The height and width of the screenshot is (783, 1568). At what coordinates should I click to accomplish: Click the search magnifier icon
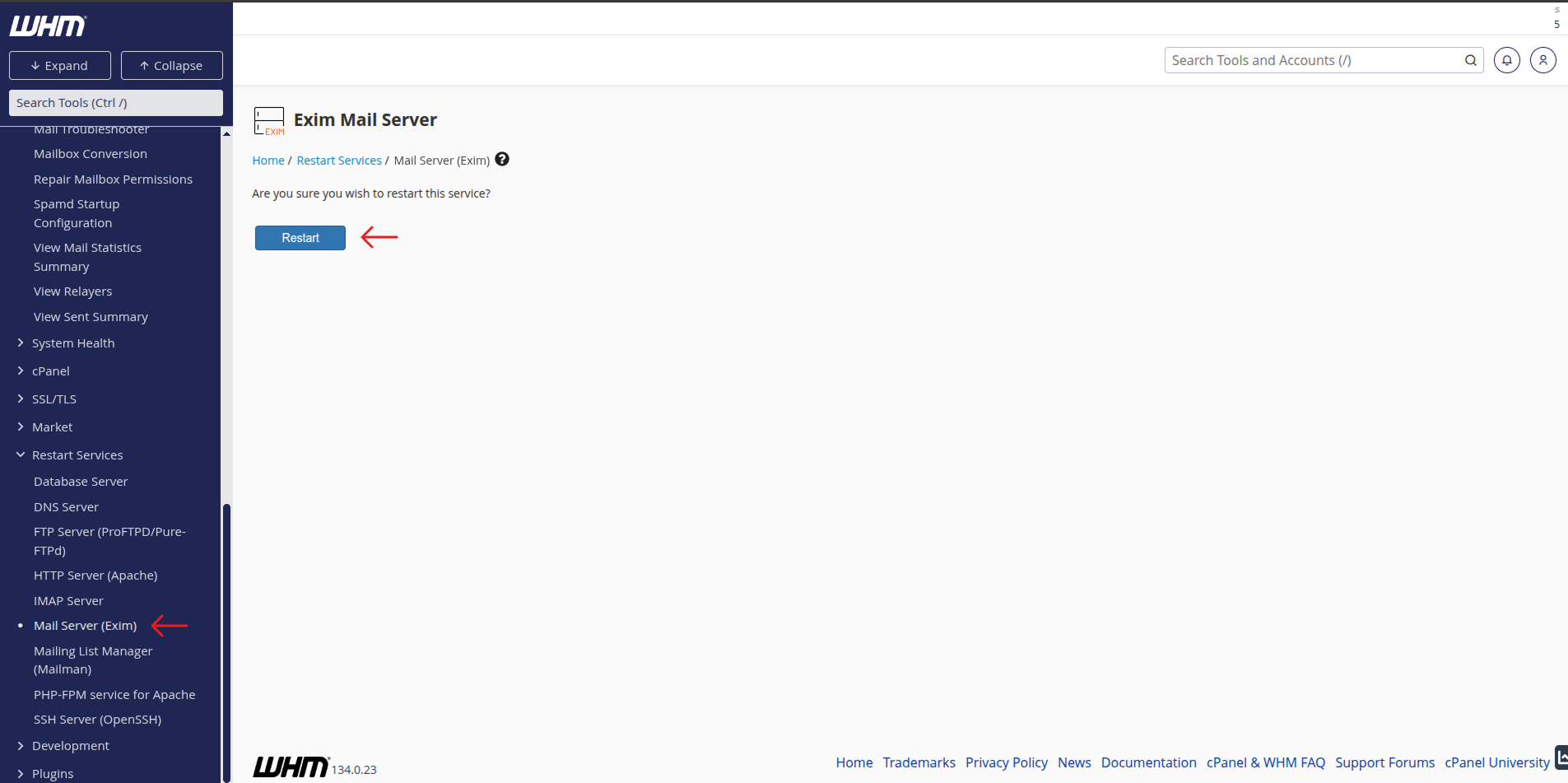[1470, 60]
